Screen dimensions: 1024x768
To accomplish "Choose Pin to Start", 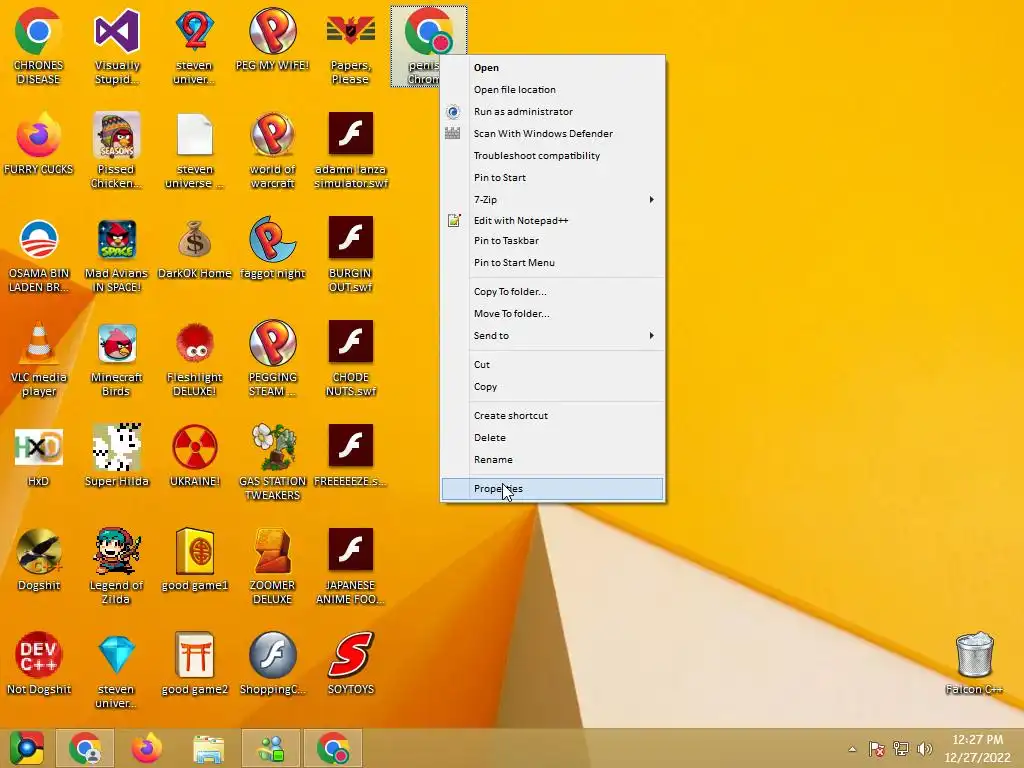I will coord(552,178).
